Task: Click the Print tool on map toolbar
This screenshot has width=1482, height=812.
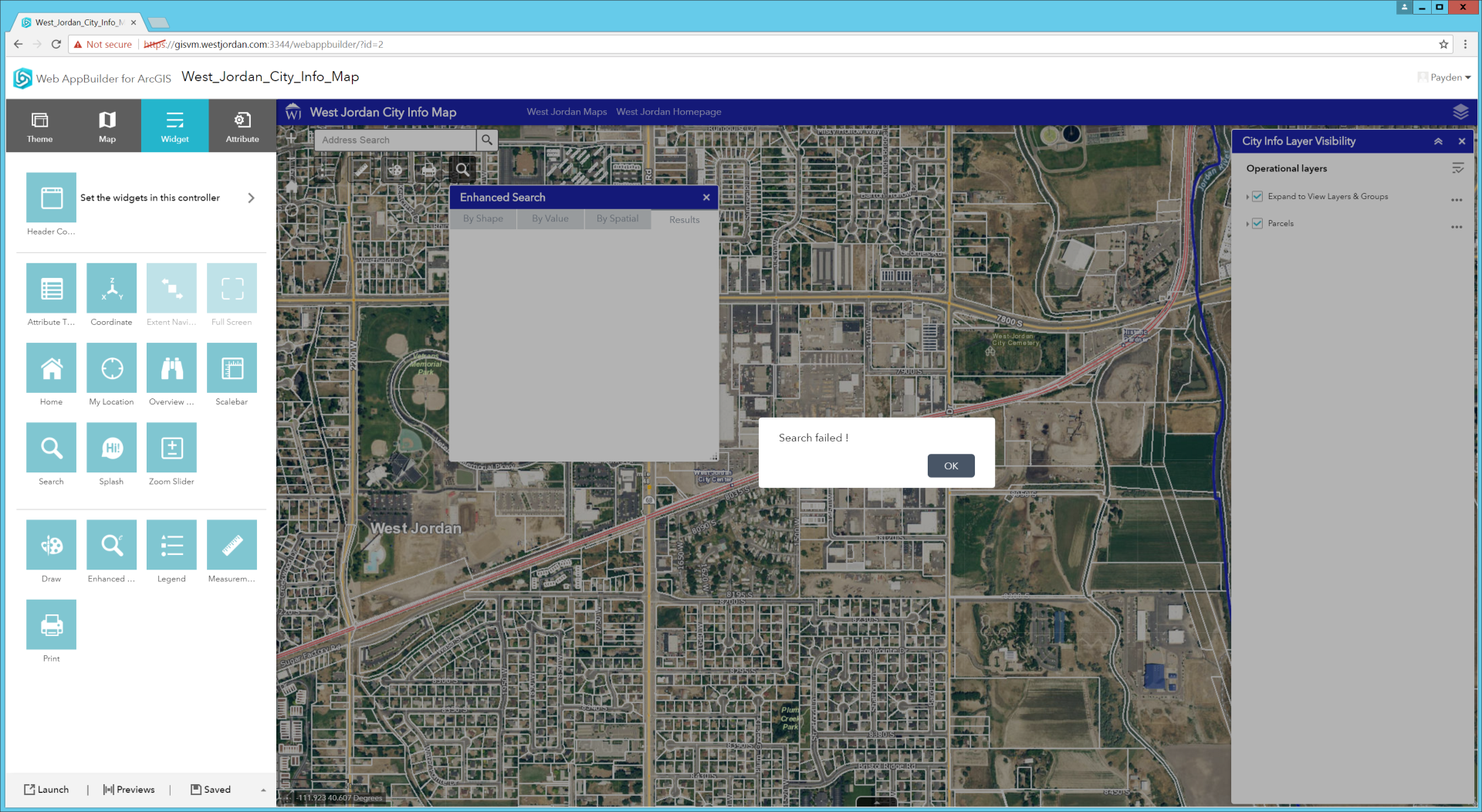Action: pyautogui.click(x=429, y=169)
